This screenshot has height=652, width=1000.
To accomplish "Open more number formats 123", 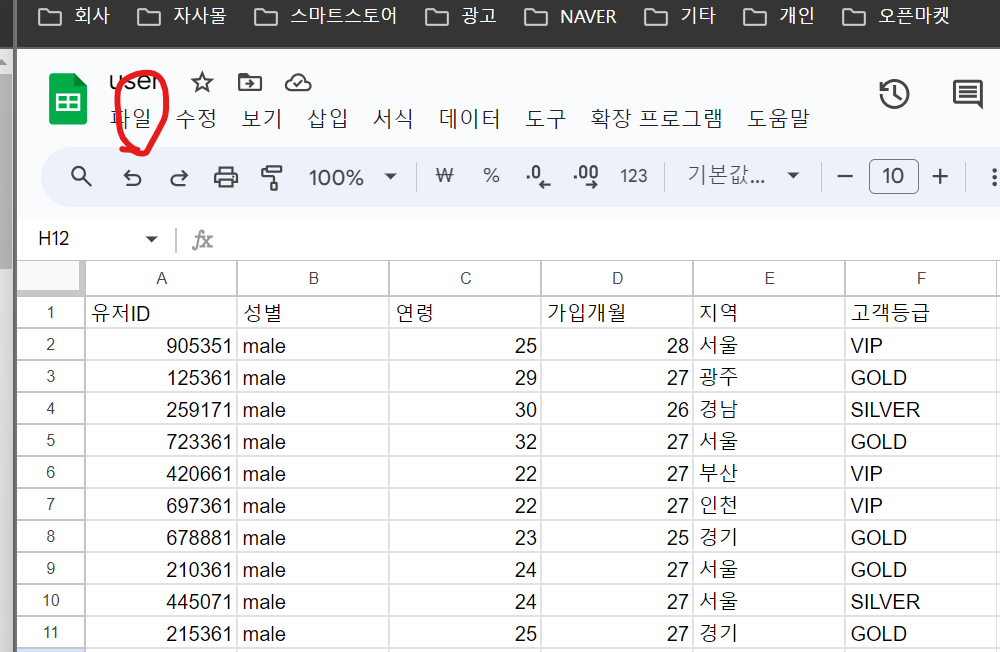I will click(x=634, y=176).
